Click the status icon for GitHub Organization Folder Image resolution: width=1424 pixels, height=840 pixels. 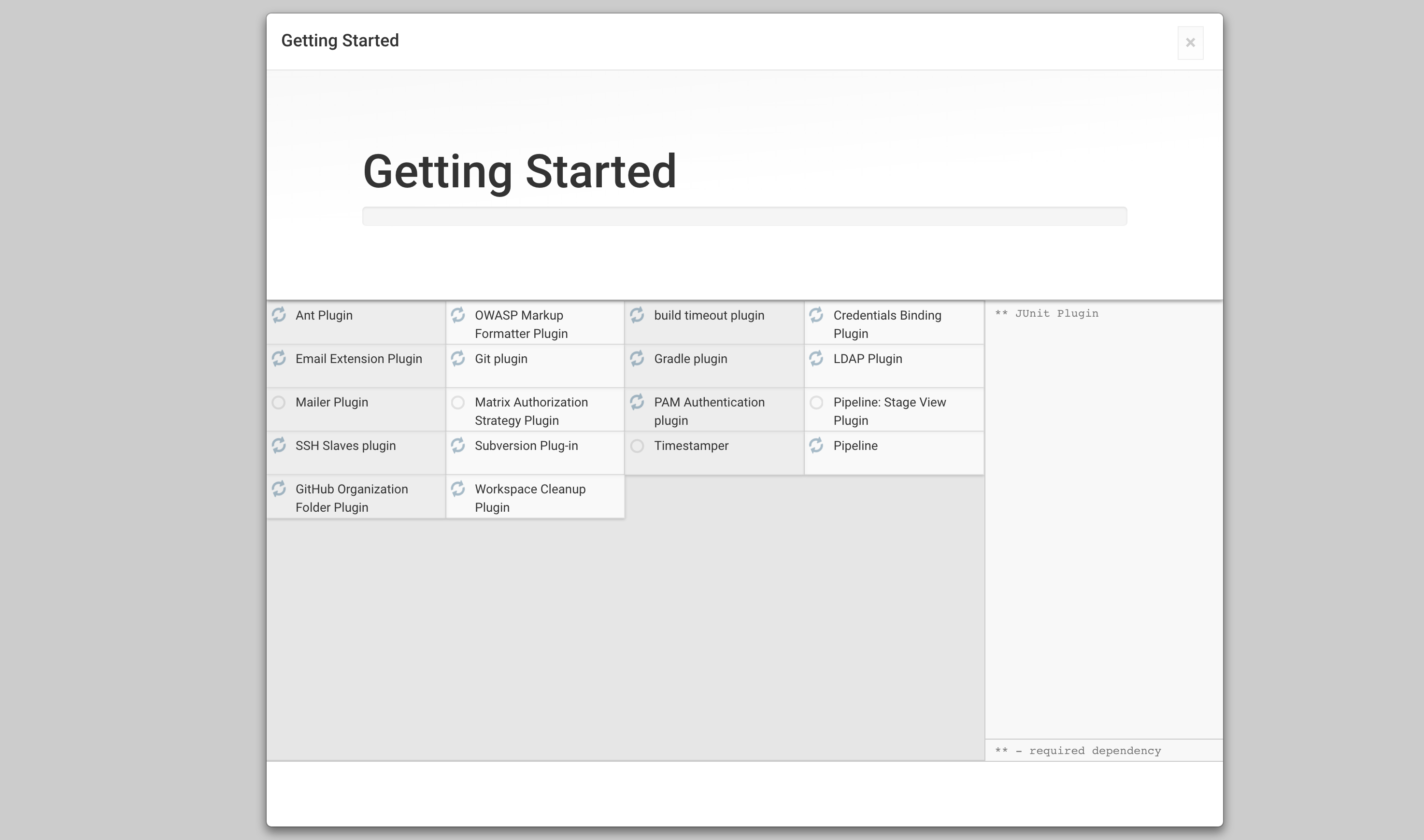tap(279, 489)
